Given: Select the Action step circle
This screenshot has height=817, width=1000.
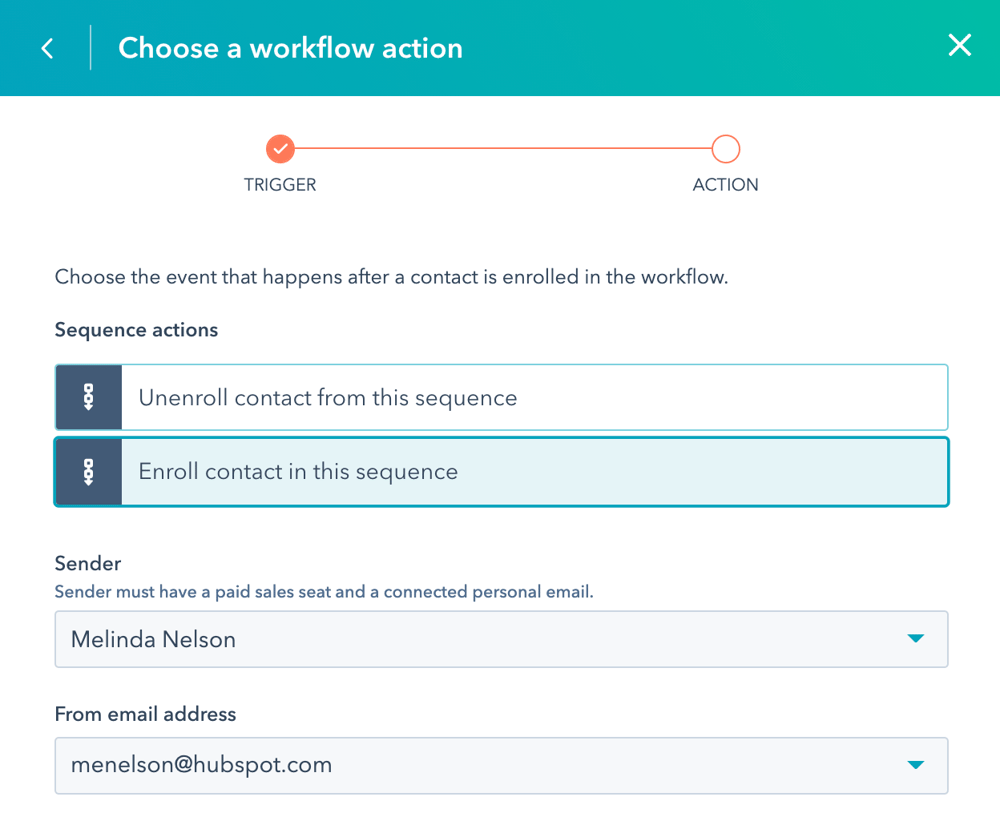Looking at the screenshot, I should pos(726,149).
